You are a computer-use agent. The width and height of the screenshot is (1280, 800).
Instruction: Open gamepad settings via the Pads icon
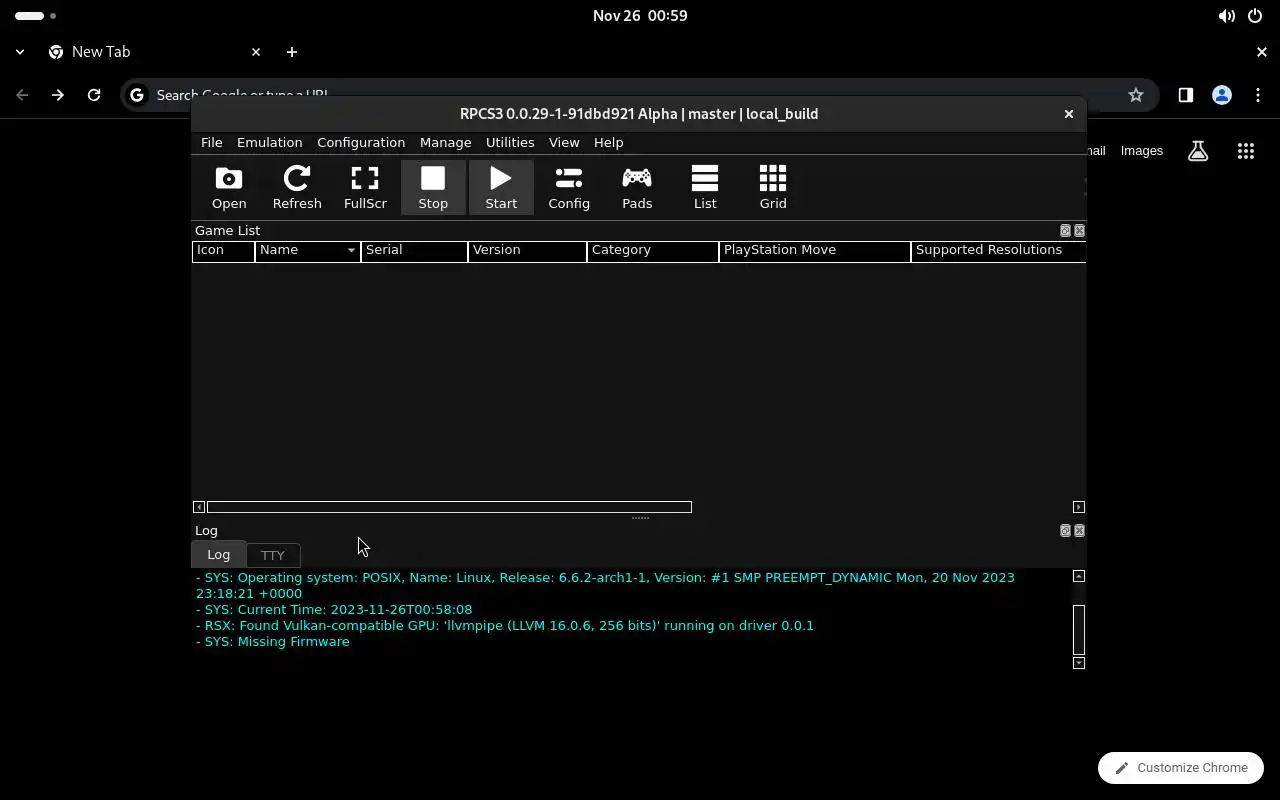(637, 187)
